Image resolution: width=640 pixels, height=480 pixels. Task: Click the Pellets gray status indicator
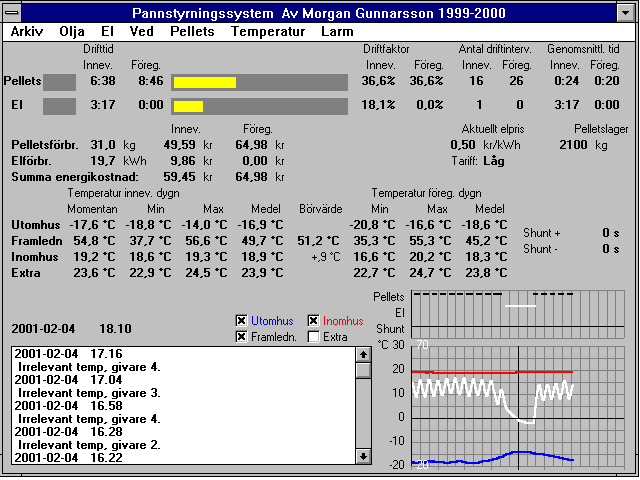pos(60,81)
